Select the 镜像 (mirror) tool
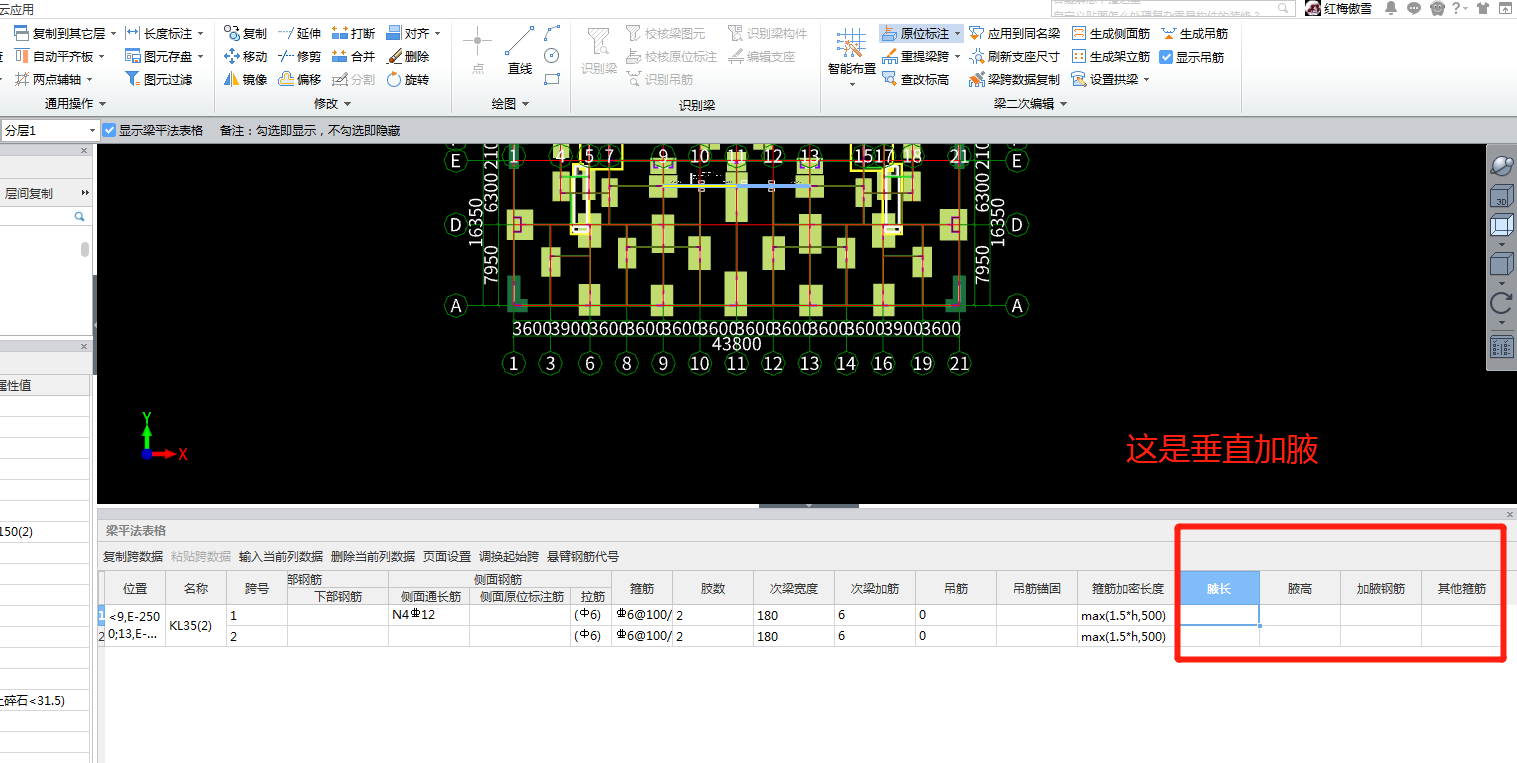This screenshot has height=763, width=1517. point(245,79)
